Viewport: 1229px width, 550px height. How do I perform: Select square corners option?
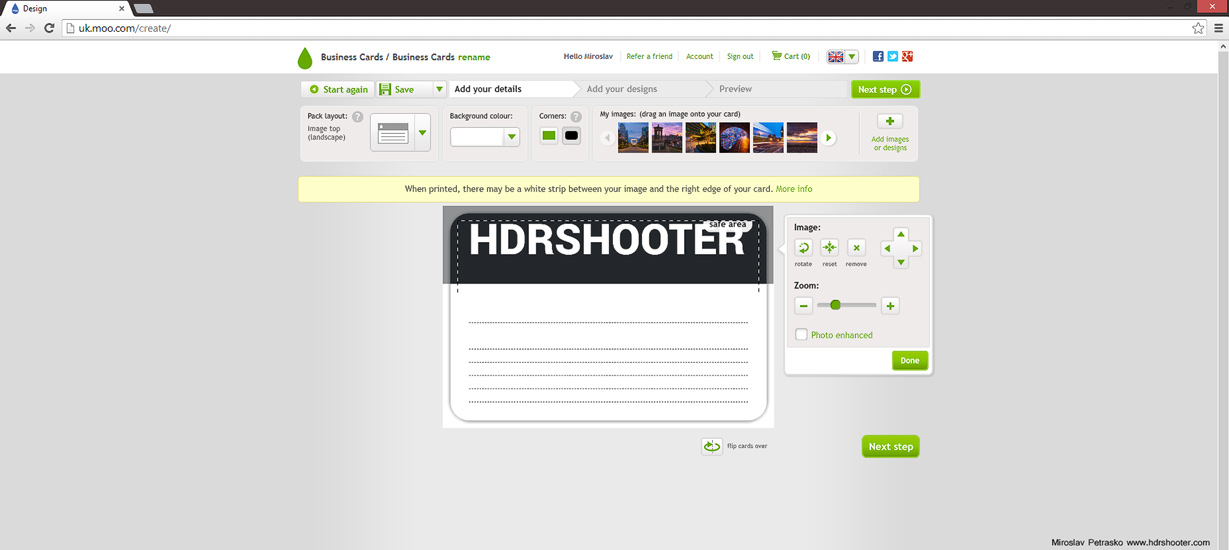549,136
